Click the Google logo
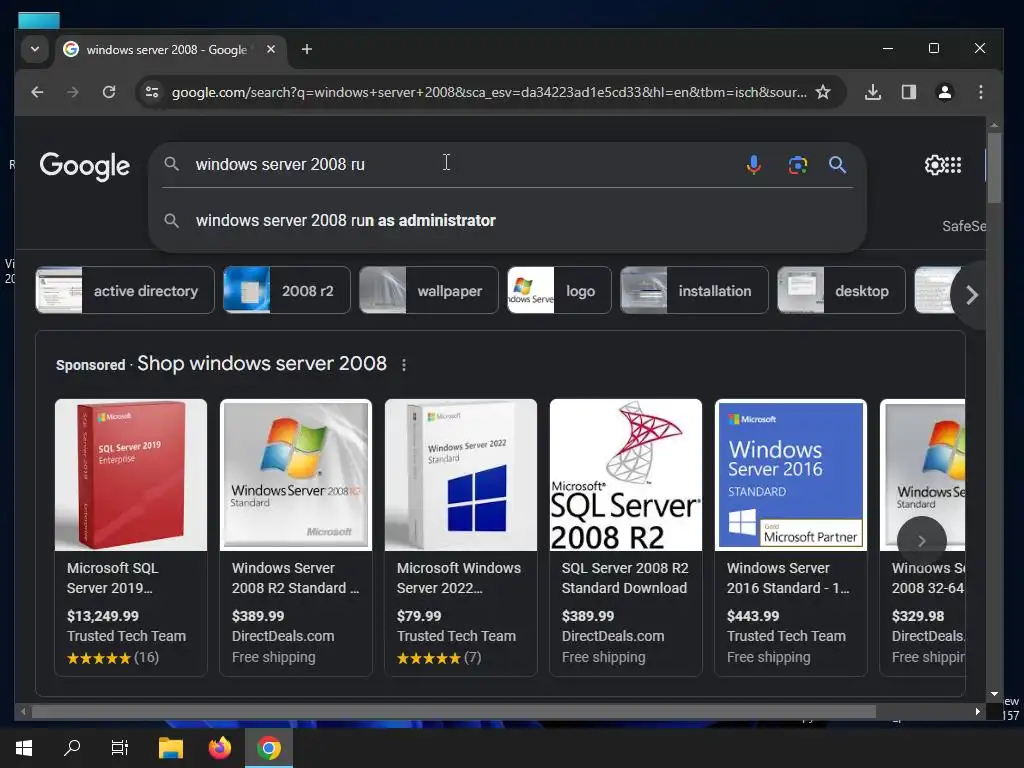 coord(85,166)
